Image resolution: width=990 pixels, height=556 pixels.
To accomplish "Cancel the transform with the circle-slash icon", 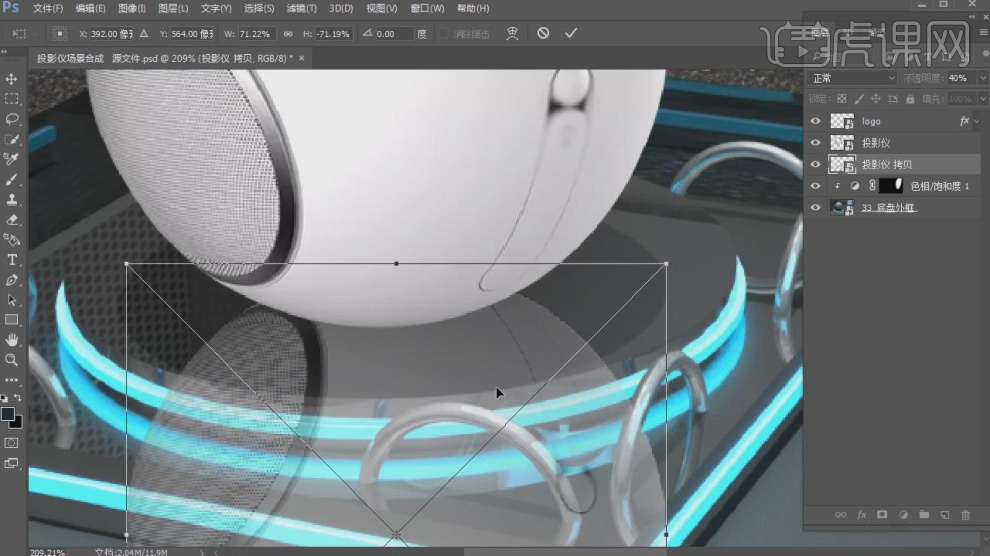I will point(543,33).
